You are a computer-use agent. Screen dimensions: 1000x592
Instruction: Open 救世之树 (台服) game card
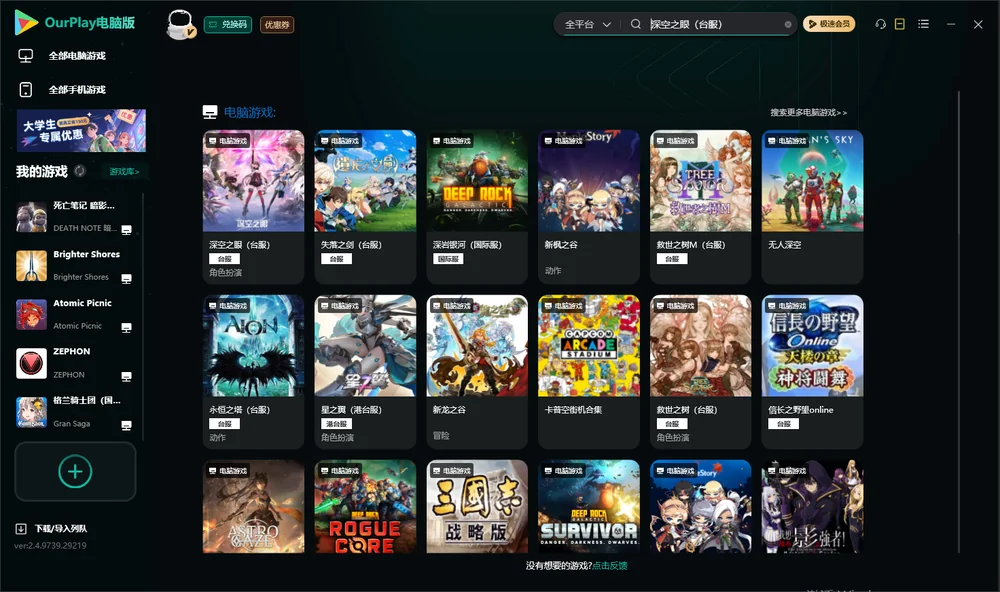pyautogui.click(x=700, y=371)
